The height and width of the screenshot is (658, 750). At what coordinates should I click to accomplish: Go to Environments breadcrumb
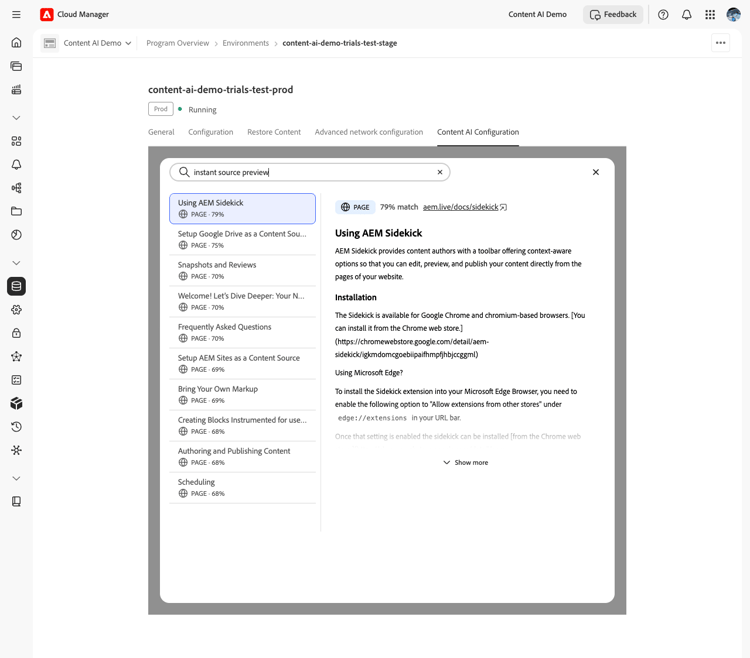tap(246, 43)
